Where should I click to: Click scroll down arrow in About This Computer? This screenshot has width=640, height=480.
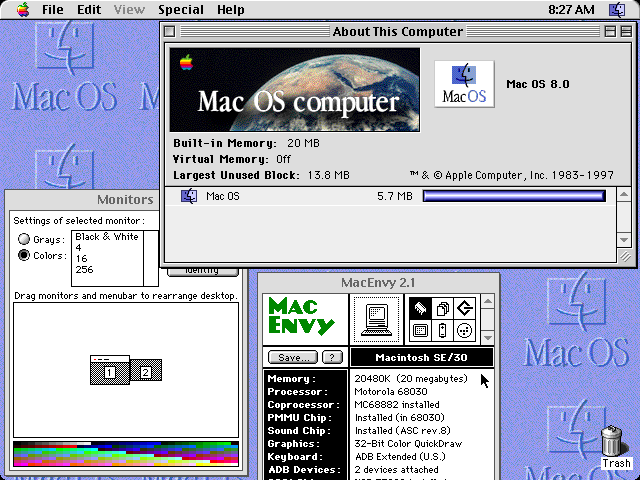pyautogui.click(x=624, y=240)
